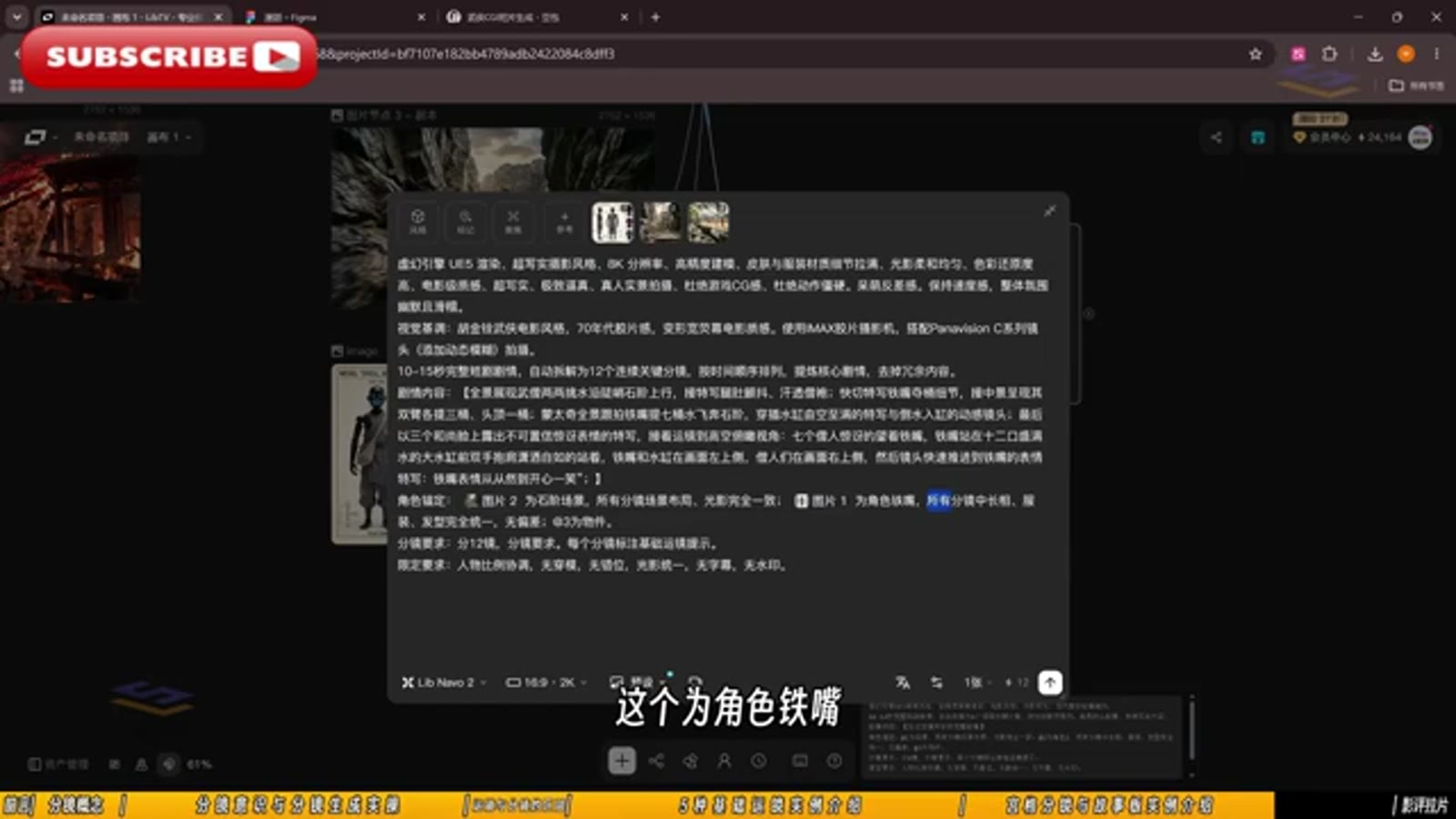The width and height of the screenshot is (1456, 819).
Task: Open the Lib Nano 2 model dropdown
Action: (444, 682)
